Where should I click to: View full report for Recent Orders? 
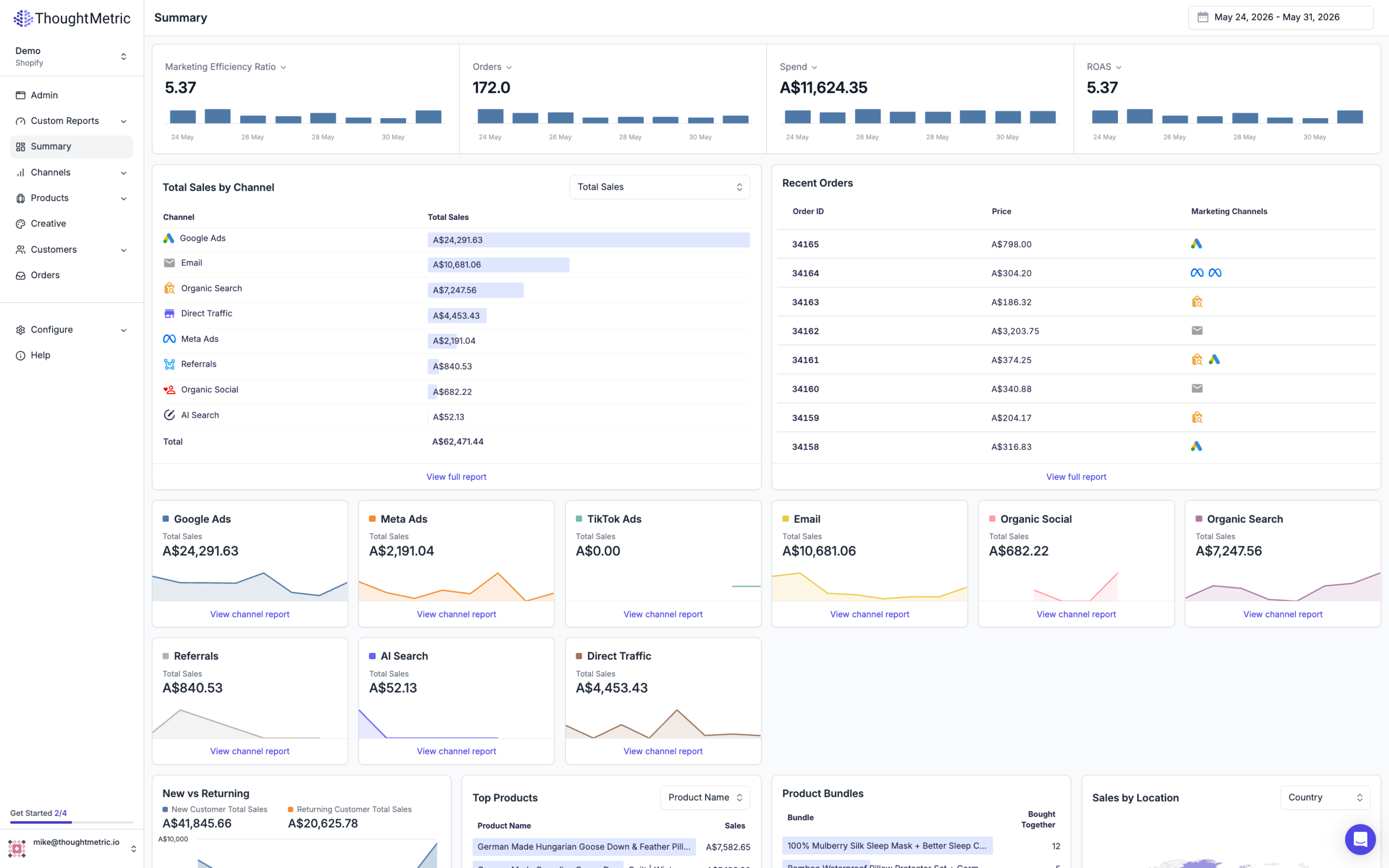click(x=1076, y=476)
